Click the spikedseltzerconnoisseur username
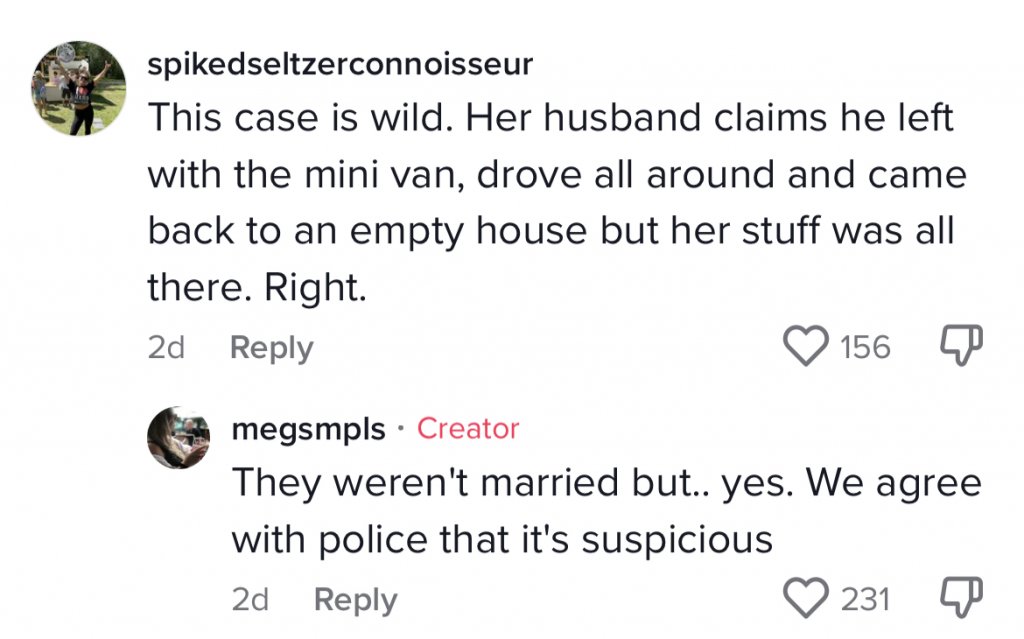 [x=340, y=65]
